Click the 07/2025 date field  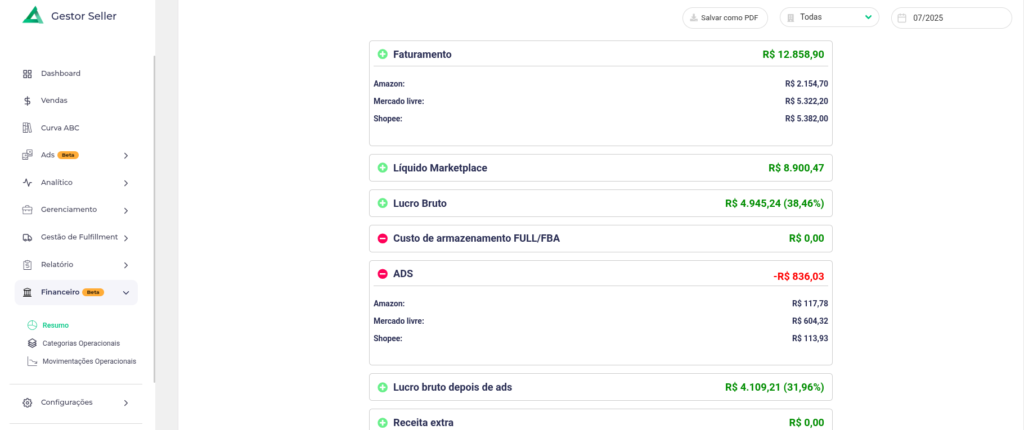click(x=952, y=18)
